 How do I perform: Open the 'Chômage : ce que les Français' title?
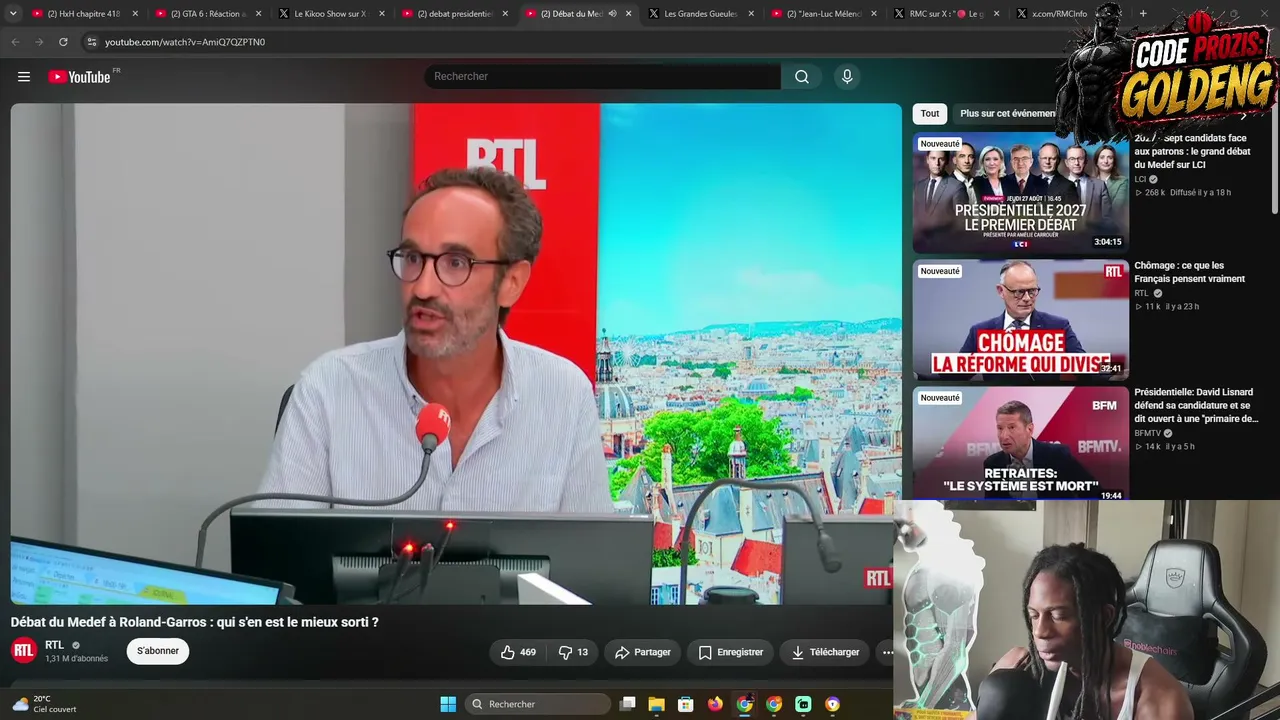pyautogui.click(x=1189, y=272)
